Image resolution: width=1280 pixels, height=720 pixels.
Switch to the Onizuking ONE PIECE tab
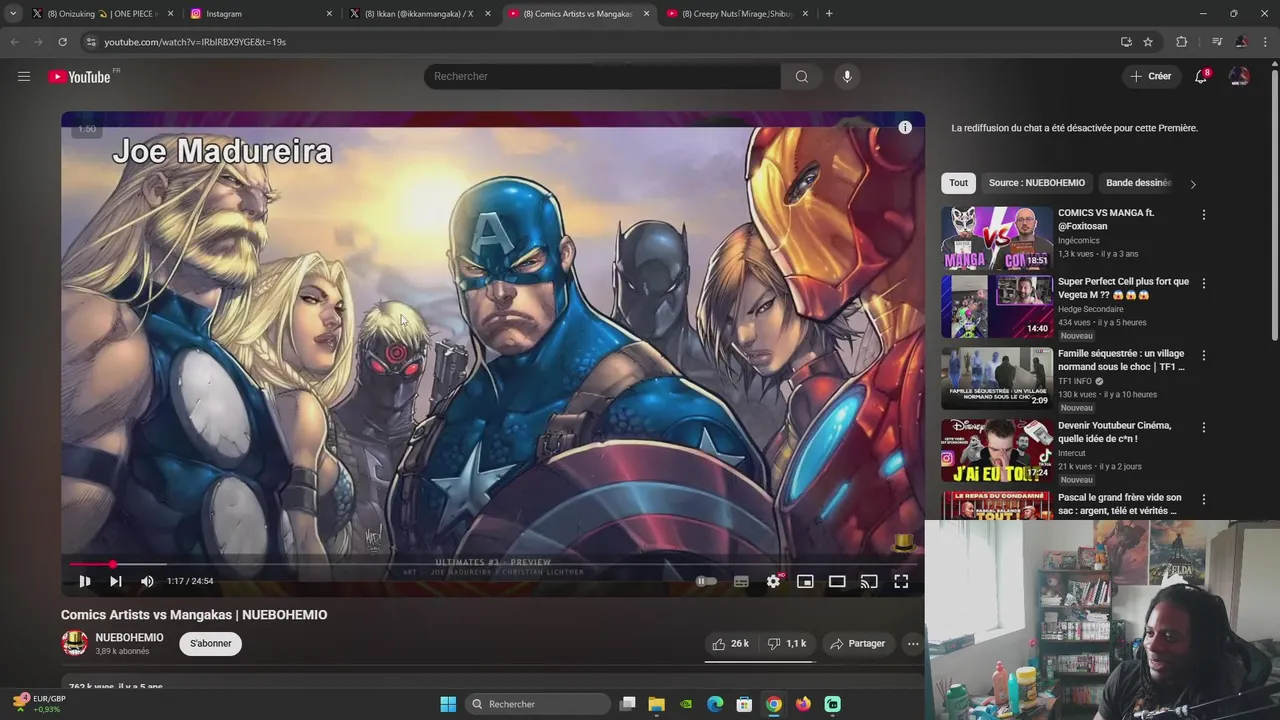[x=101, y=14]
